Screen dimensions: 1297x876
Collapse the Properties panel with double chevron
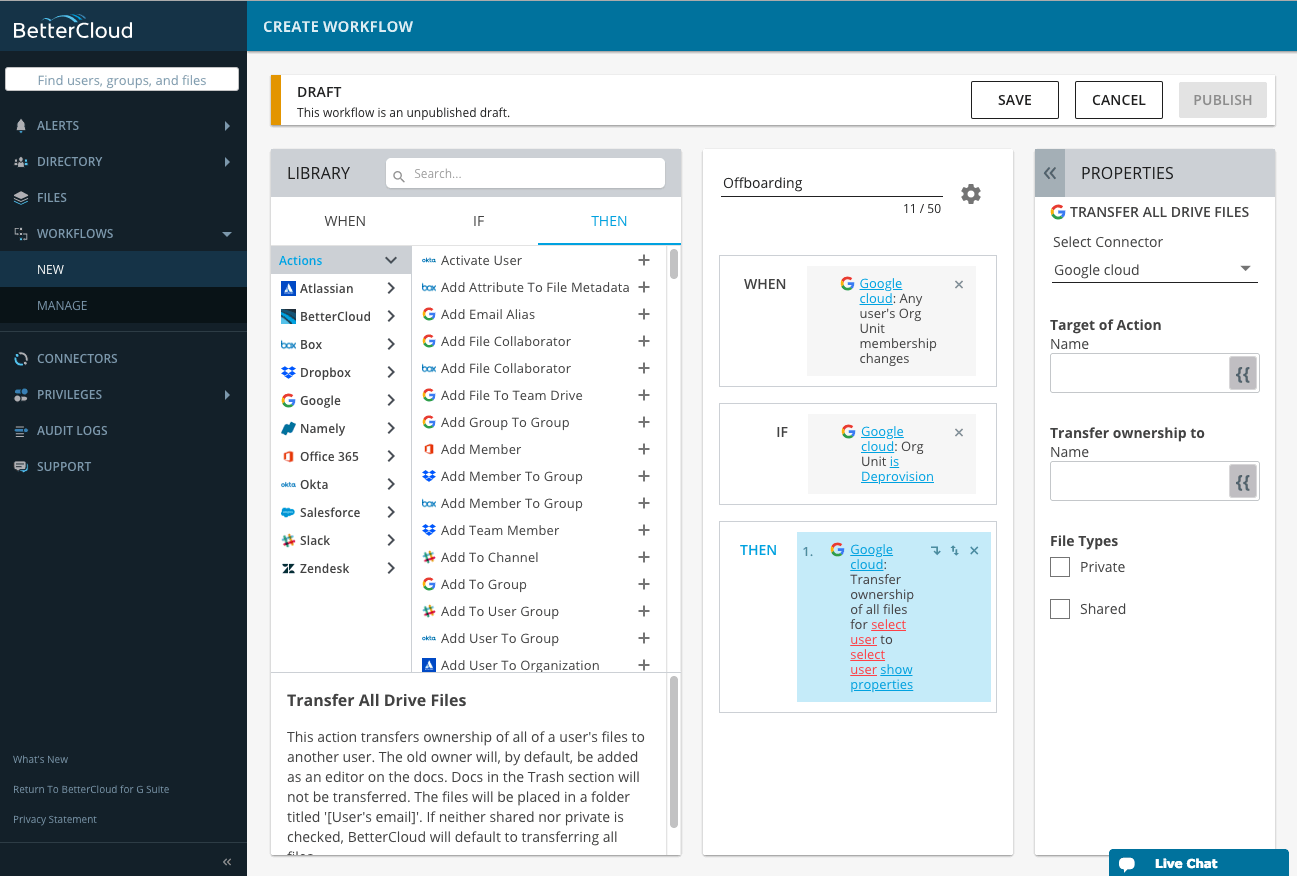1050,173
